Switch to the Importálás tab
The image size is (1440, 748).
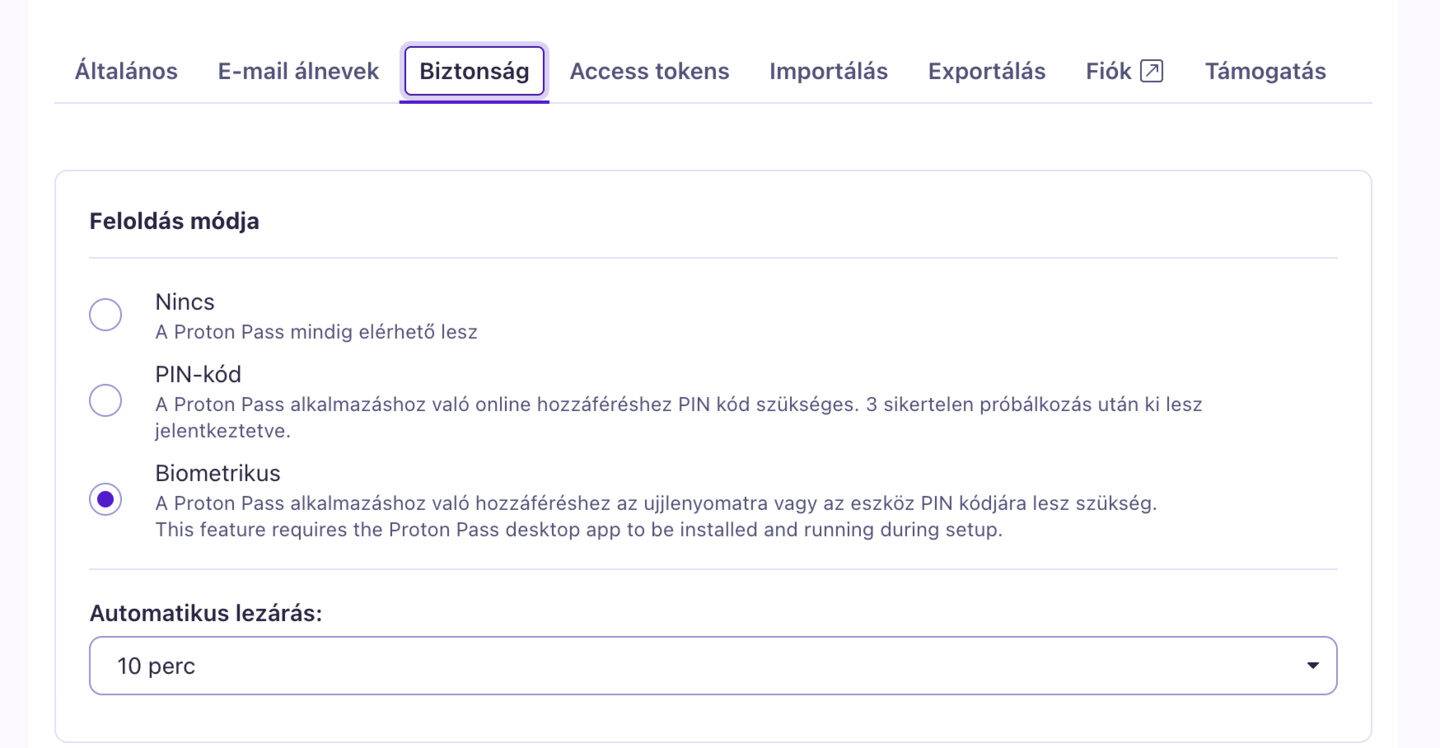[x=829, y=71]
